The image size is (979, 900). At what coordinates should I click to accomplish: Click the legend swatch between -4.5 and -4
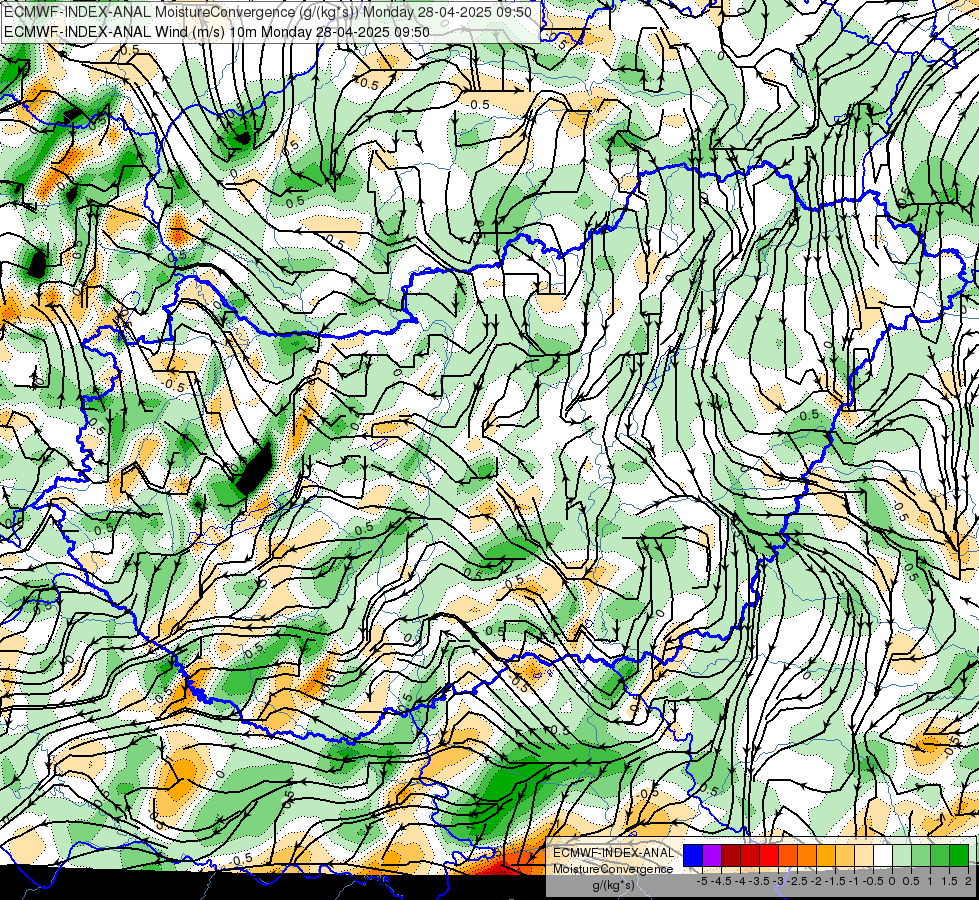coord(731,856)
